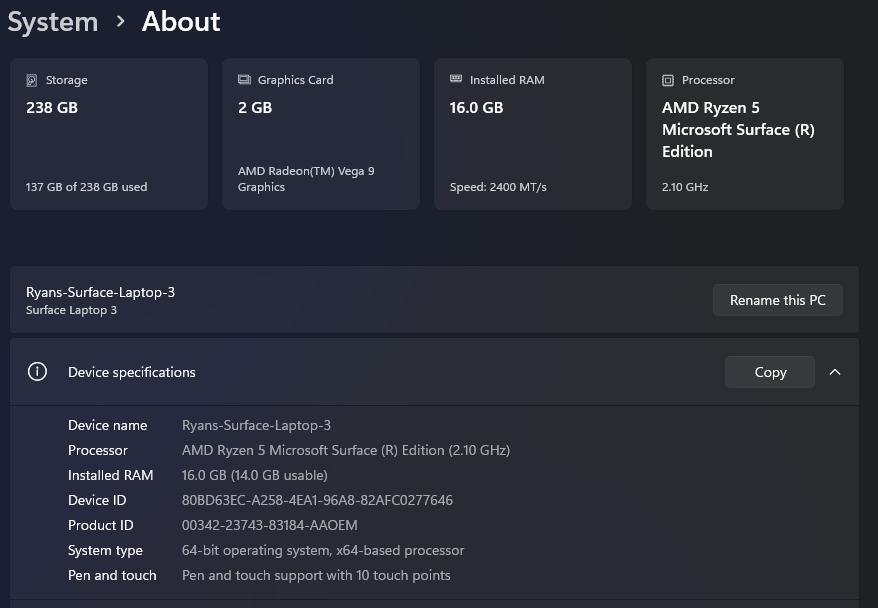Collapse the Device specifications section chevron
Image resolution: width=878 pixels, height=608 pixels.
tap(835, 372)
